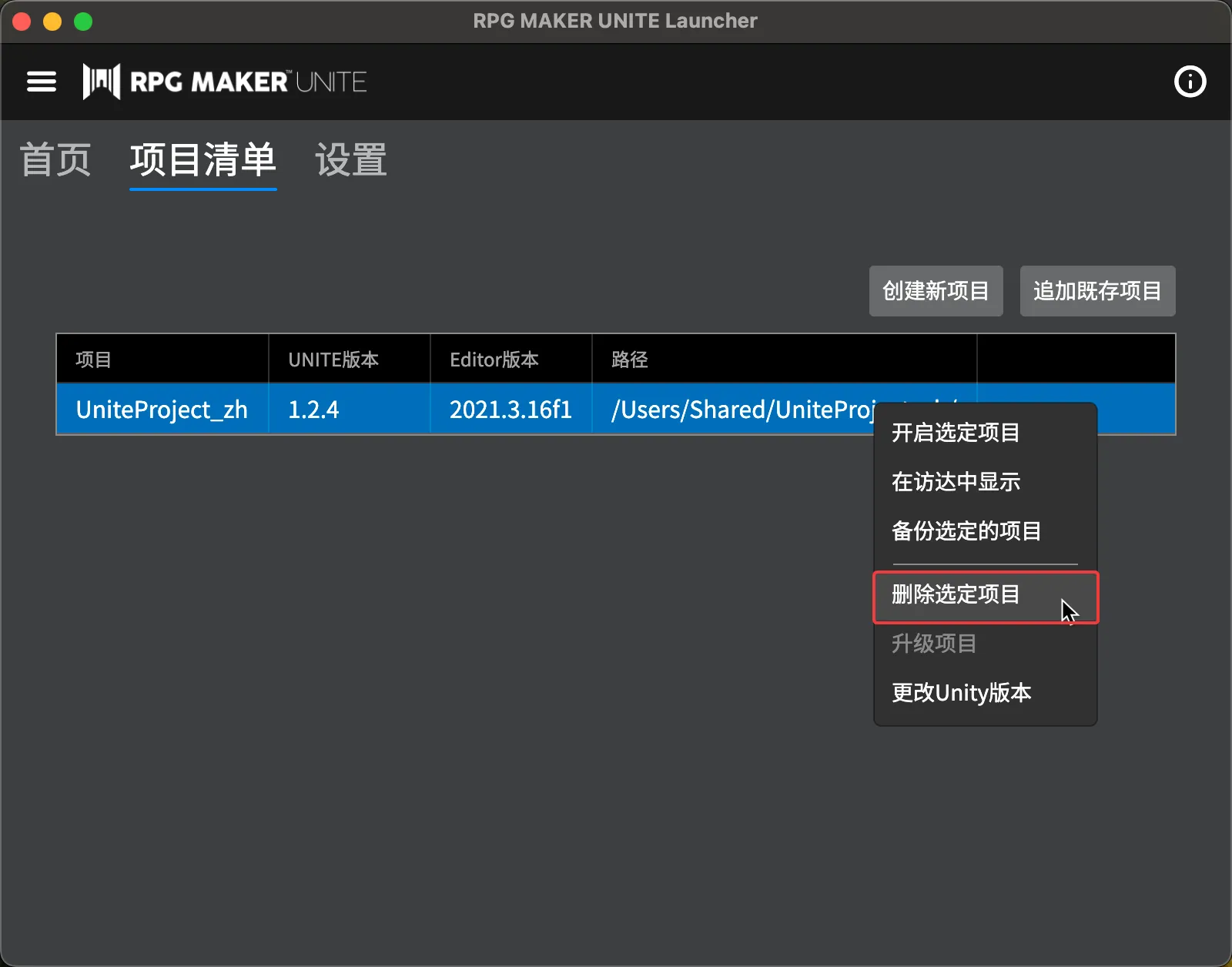Select the 项目清单 tab
This screenshot has height=967, width=1232.
(203, 160)
